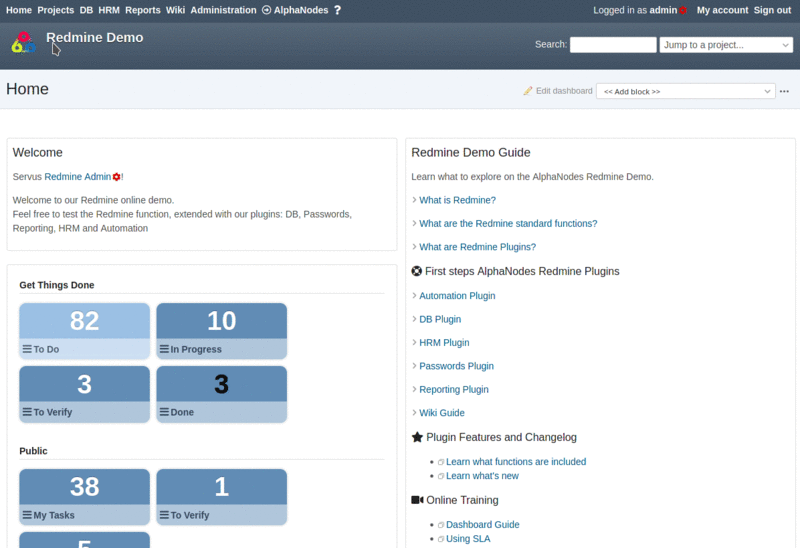
Task: Go to the Administration menu
Action: (x=223, y=10)
